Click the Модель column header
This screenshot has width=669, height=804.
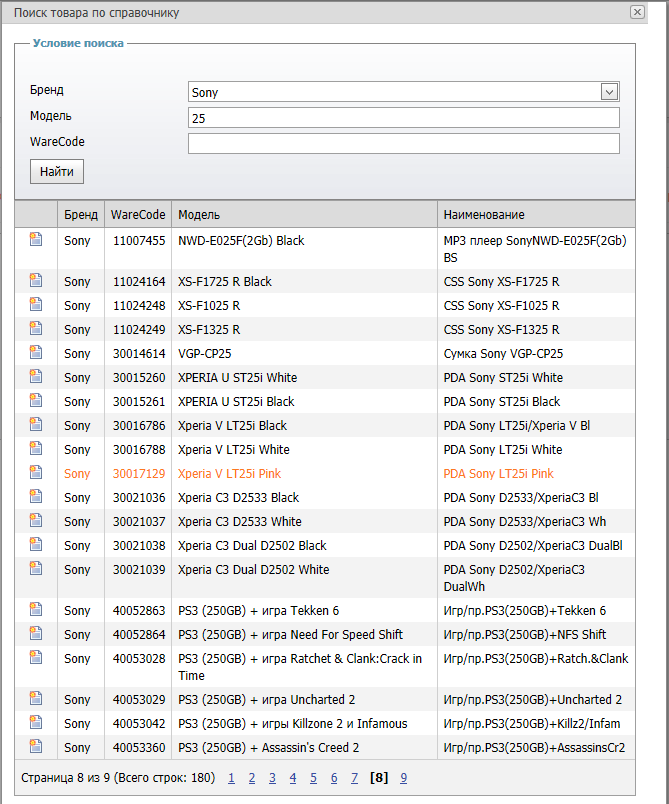point(305,214)
